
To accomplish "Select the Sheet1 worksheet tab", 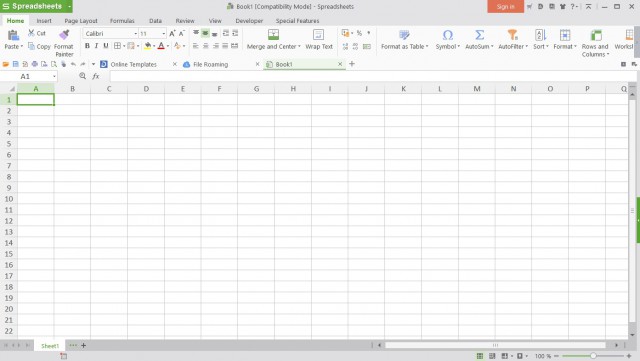I will (50, 346).
